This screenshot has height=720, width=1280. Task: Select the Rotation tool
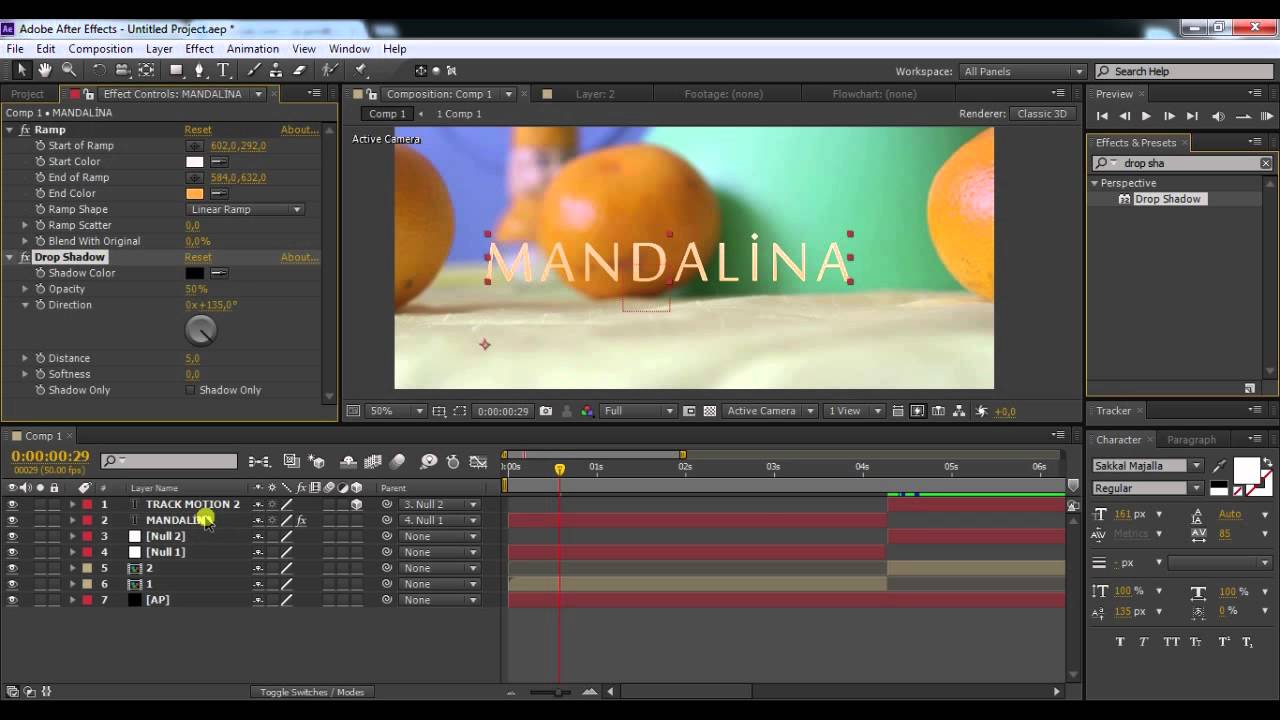99,70
